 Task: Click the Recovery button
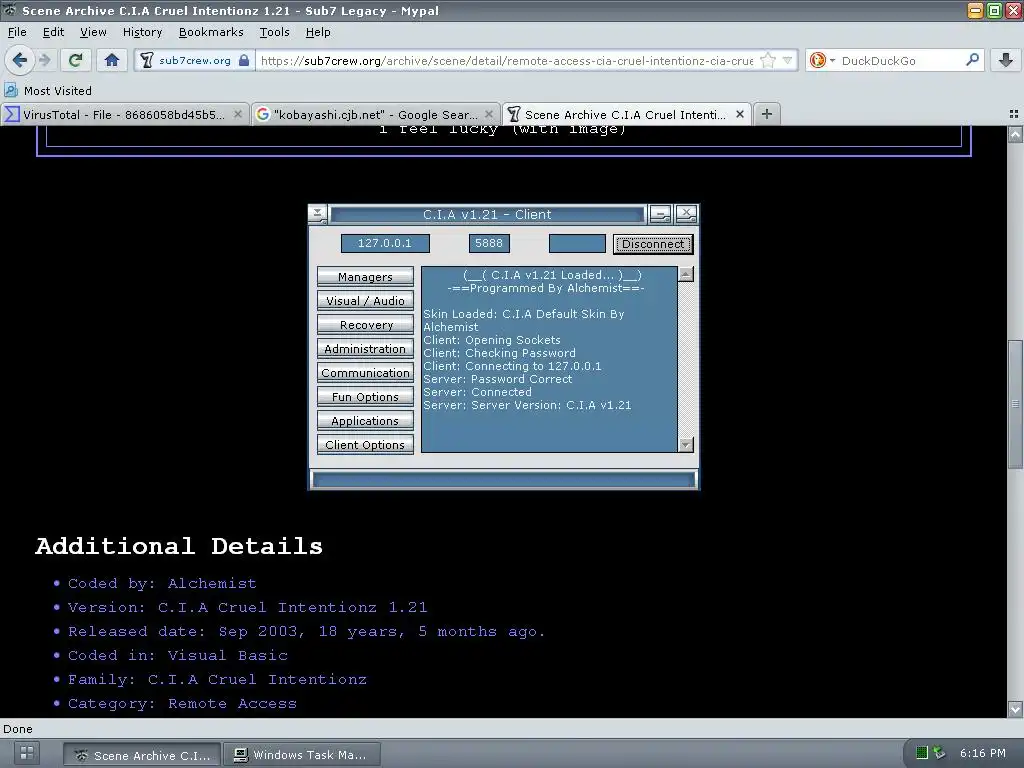click(x=365, y=325)
